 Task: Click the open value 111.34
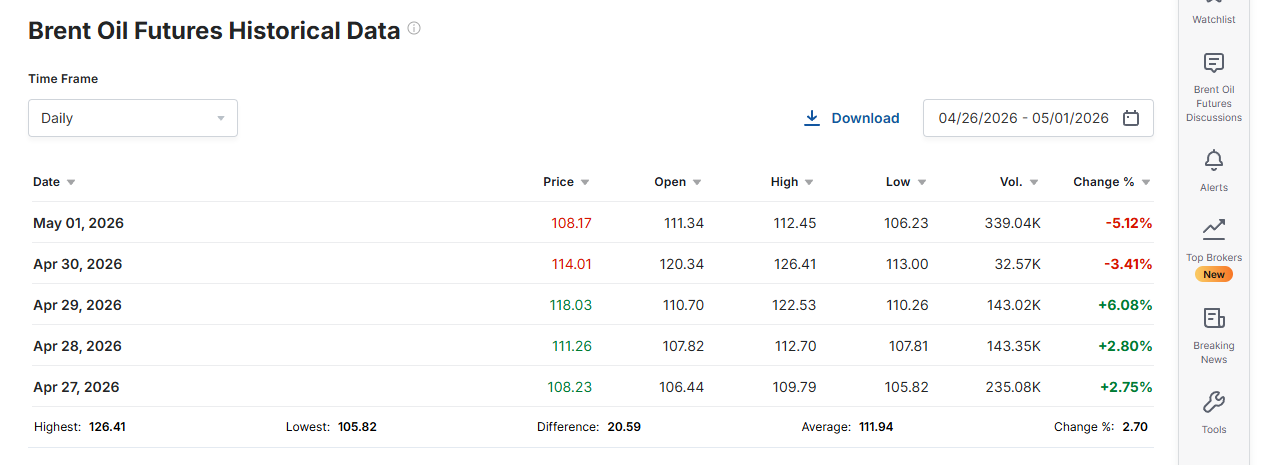coord(684,223)
